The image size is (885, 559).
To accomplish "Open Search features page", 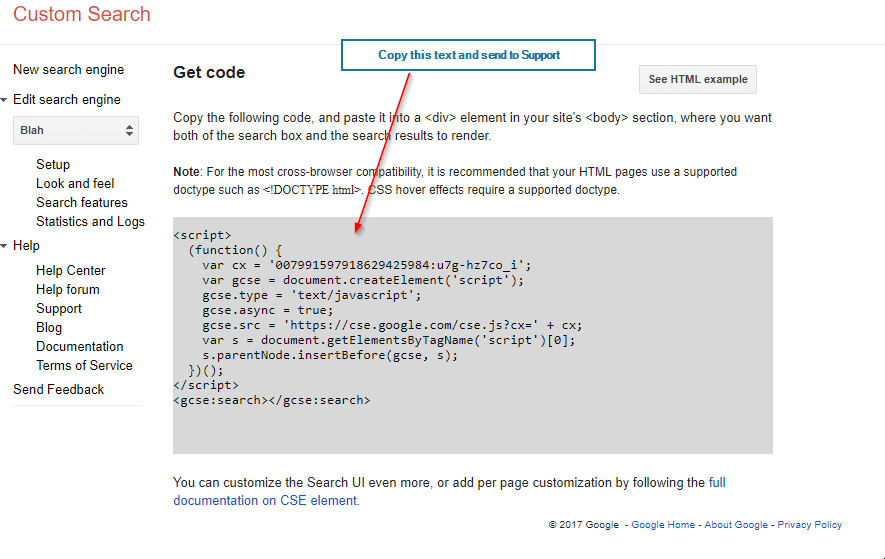I will click(82, 202).
